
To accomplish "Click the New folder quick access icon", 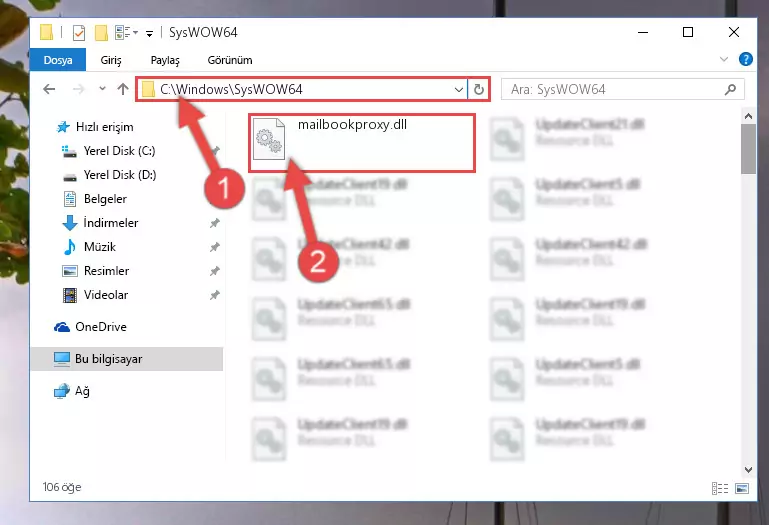I will (x=101, y=32).
